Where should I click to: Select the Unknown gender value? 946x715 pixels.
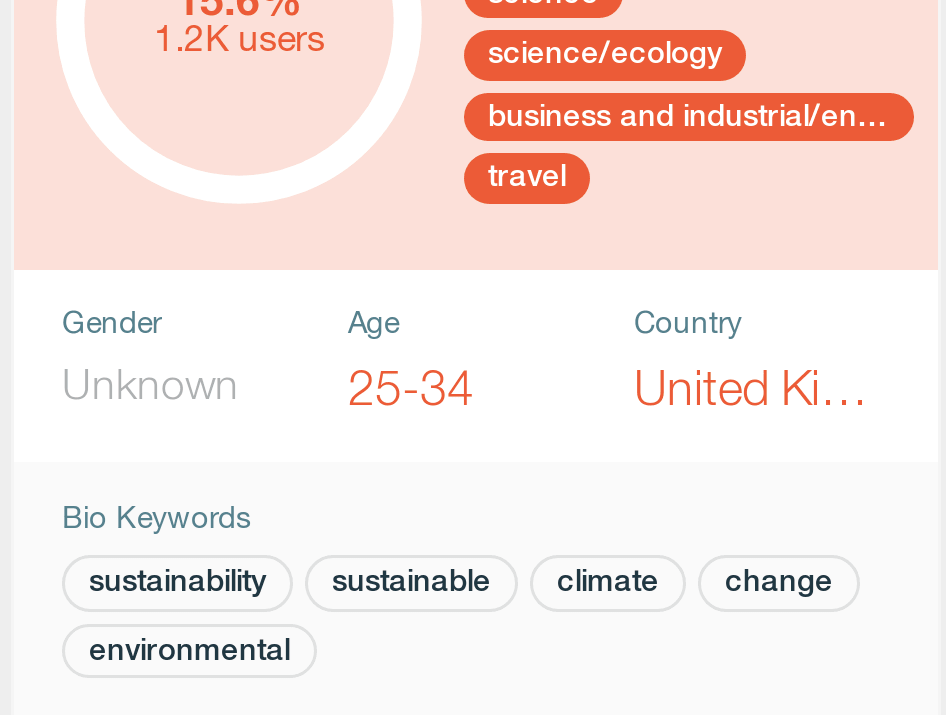click(x=150, y=386)
